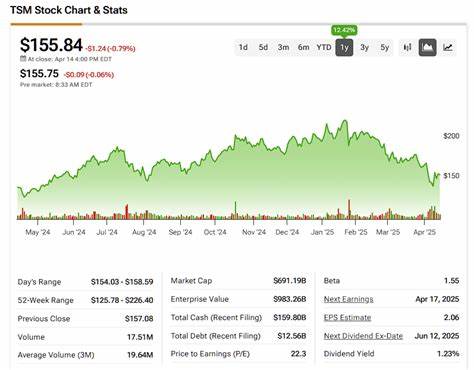Click the Aug '24 axis label
474x370 pixels.
tap(144, 232)
